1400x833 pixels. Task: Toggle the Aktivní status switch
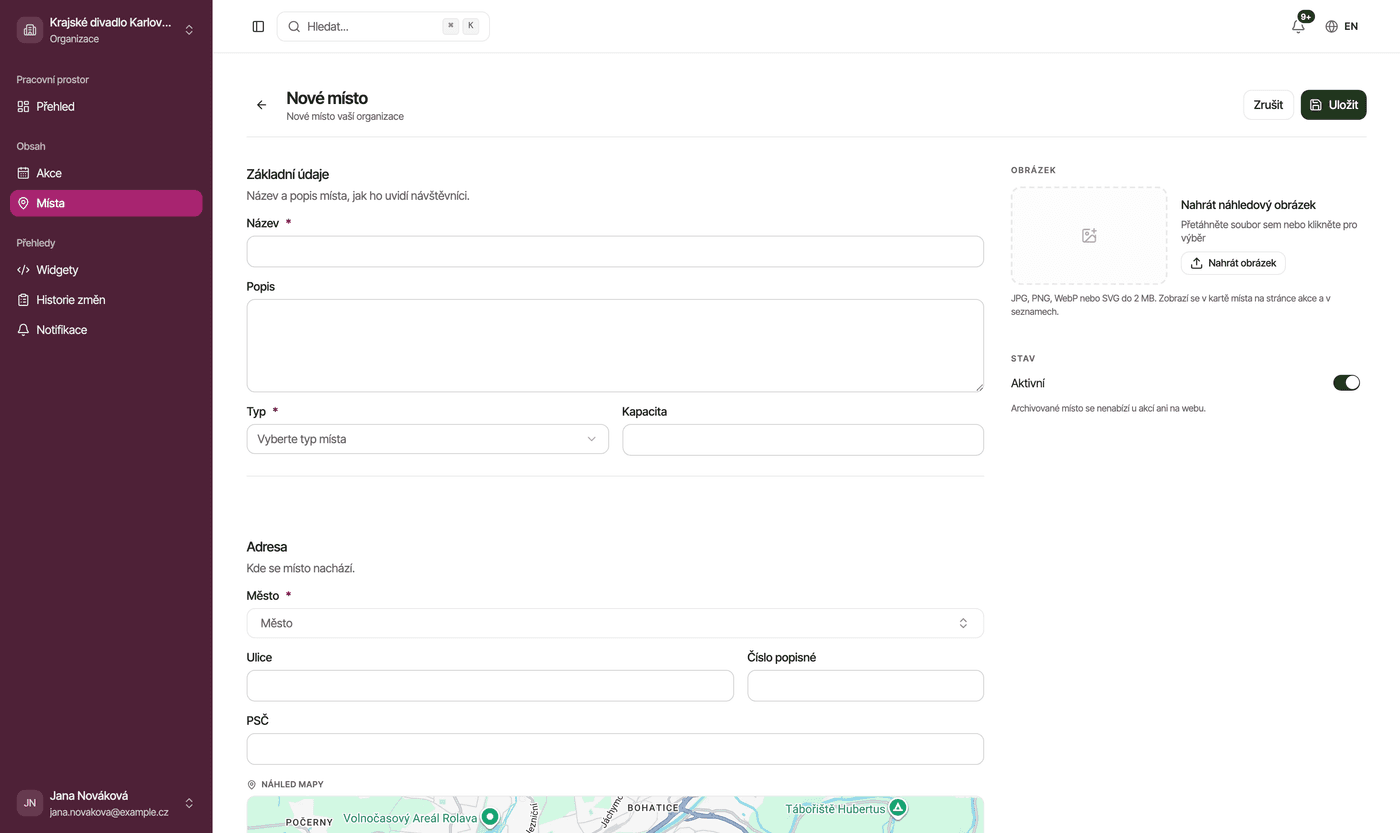point(1346,383)
